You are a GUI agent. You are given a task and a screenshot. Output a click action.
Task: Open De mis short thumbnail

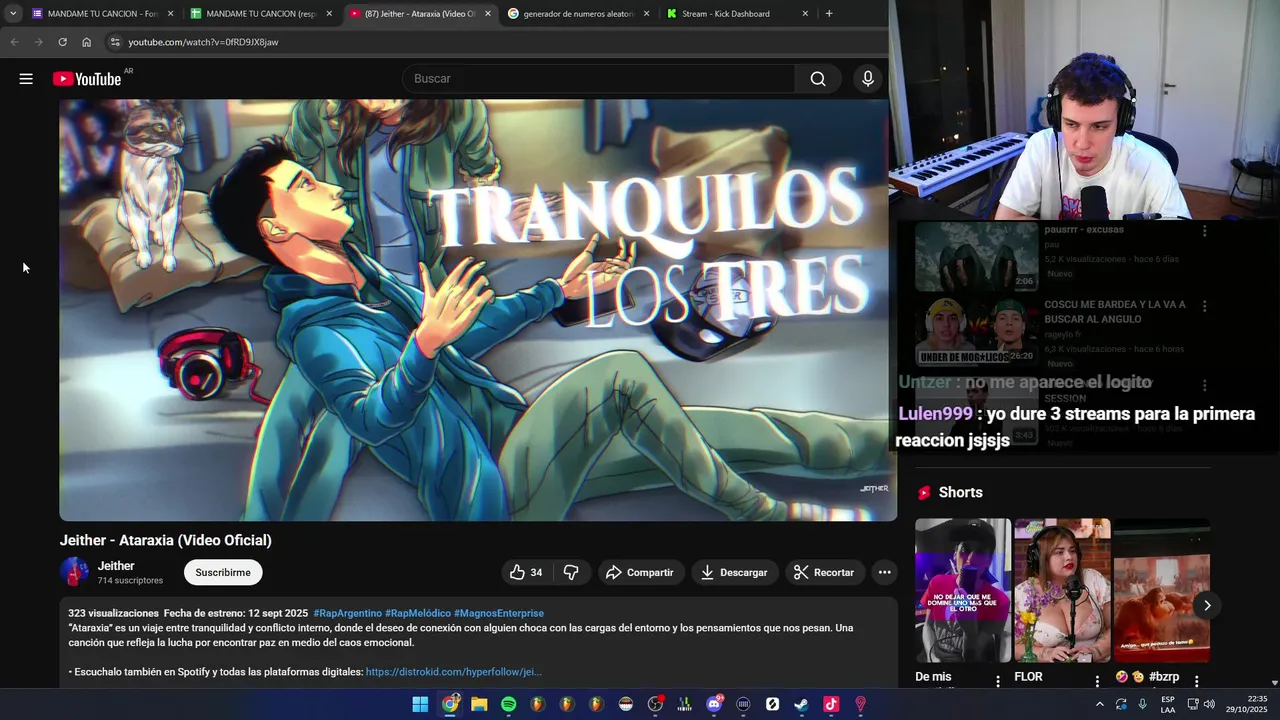[x=963, y=590]
